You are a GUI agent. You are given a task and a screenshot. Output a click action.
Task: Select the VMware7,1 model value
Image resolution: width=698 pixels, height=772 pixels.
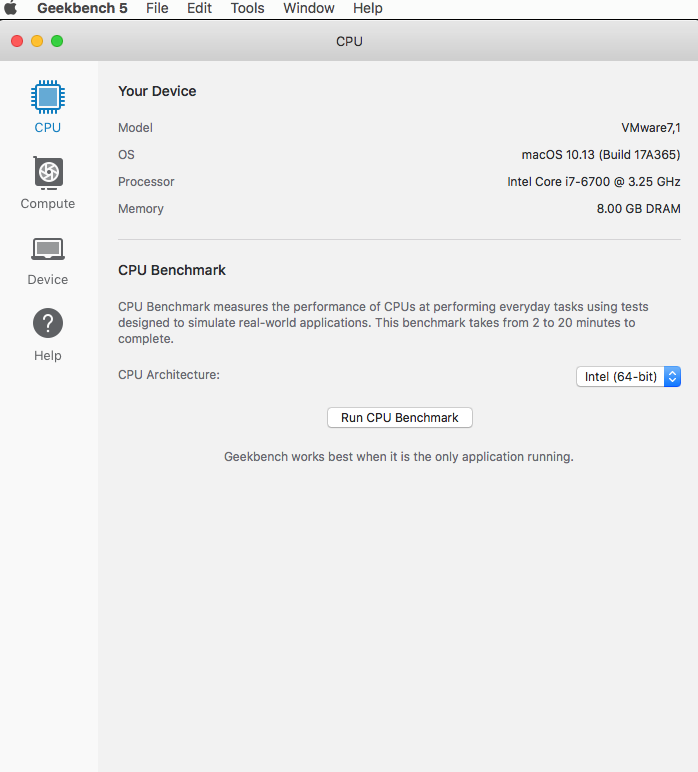[651, 128]
